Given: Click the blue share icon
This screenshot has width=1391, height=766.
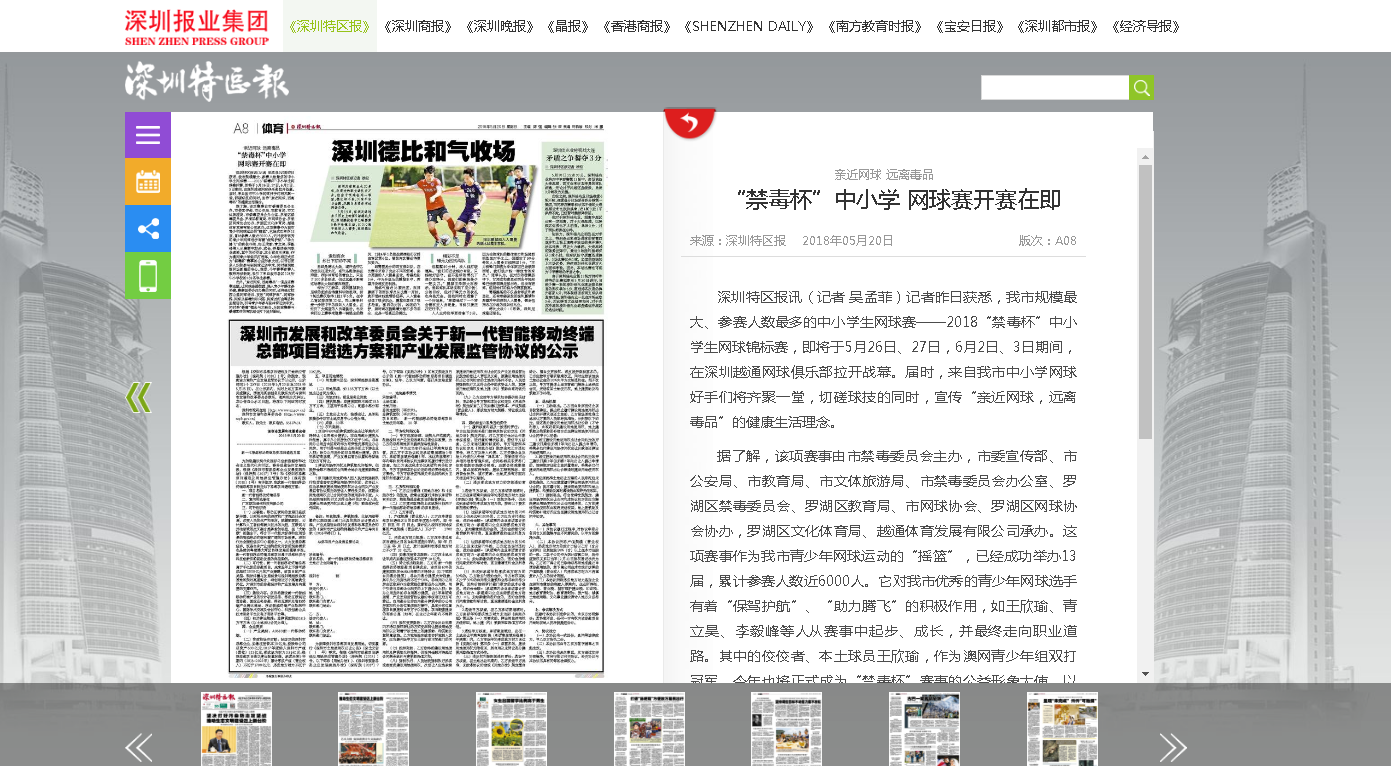Looking at the screenshot, I should tap(148, 229).
